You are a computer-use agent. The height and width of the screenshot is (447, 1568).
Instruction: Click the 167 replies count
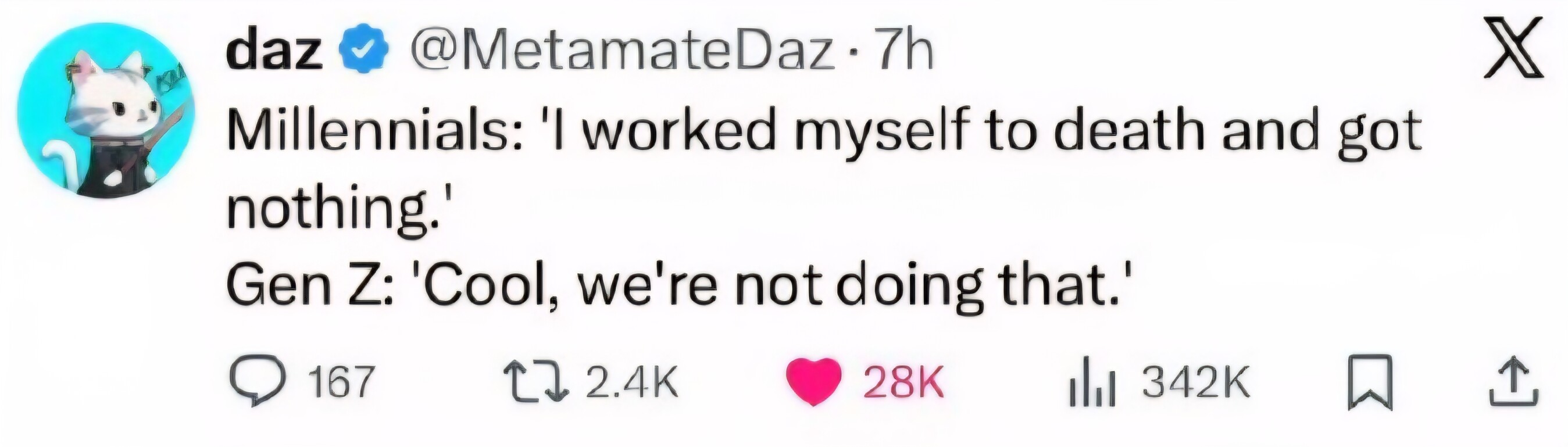[340, 382]
